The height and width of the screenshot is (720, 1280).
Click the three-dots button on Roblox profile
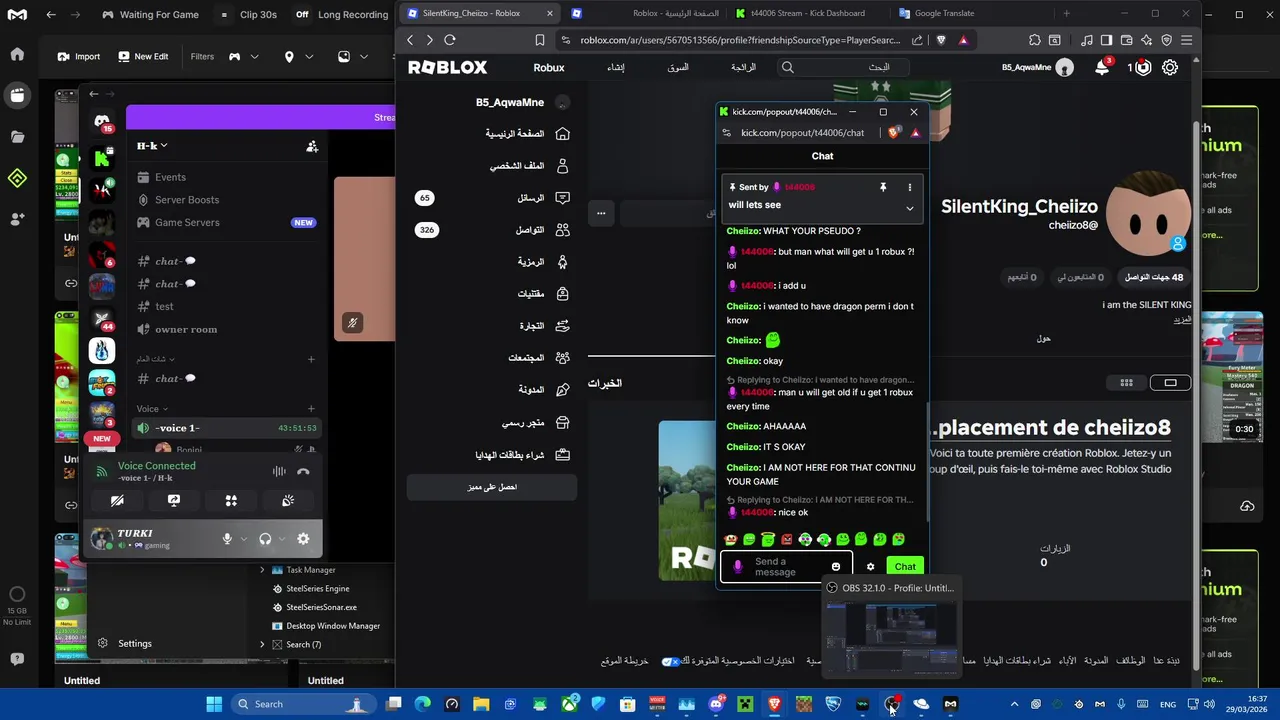pyautogui.click(x=601, y=213)
